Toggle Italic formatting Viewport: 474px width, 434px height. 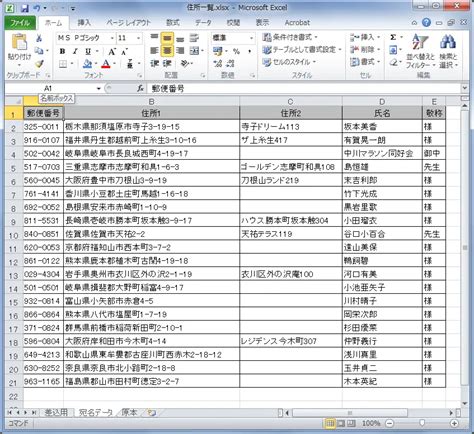(75, 51)
